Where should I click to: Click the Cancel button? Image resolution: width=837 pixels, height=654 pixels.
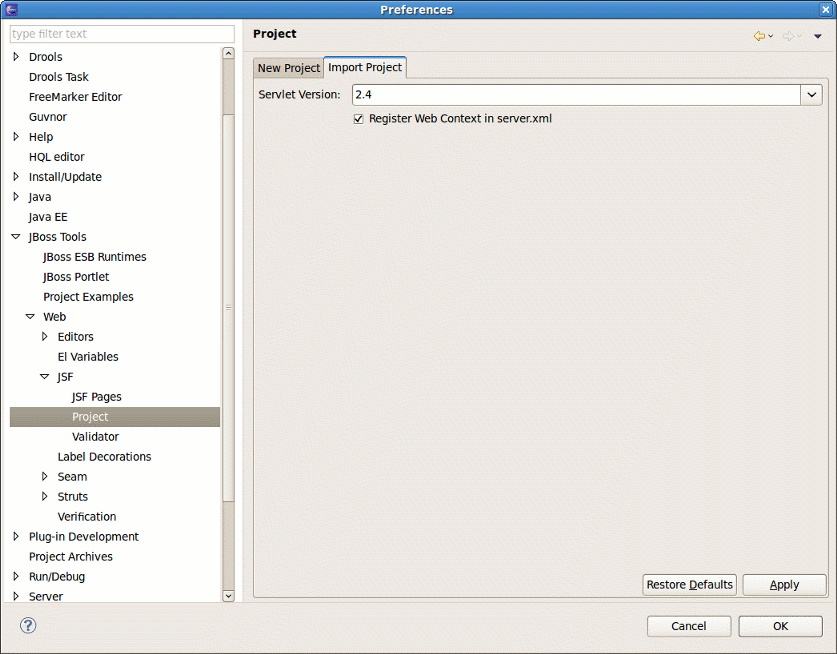688,626
